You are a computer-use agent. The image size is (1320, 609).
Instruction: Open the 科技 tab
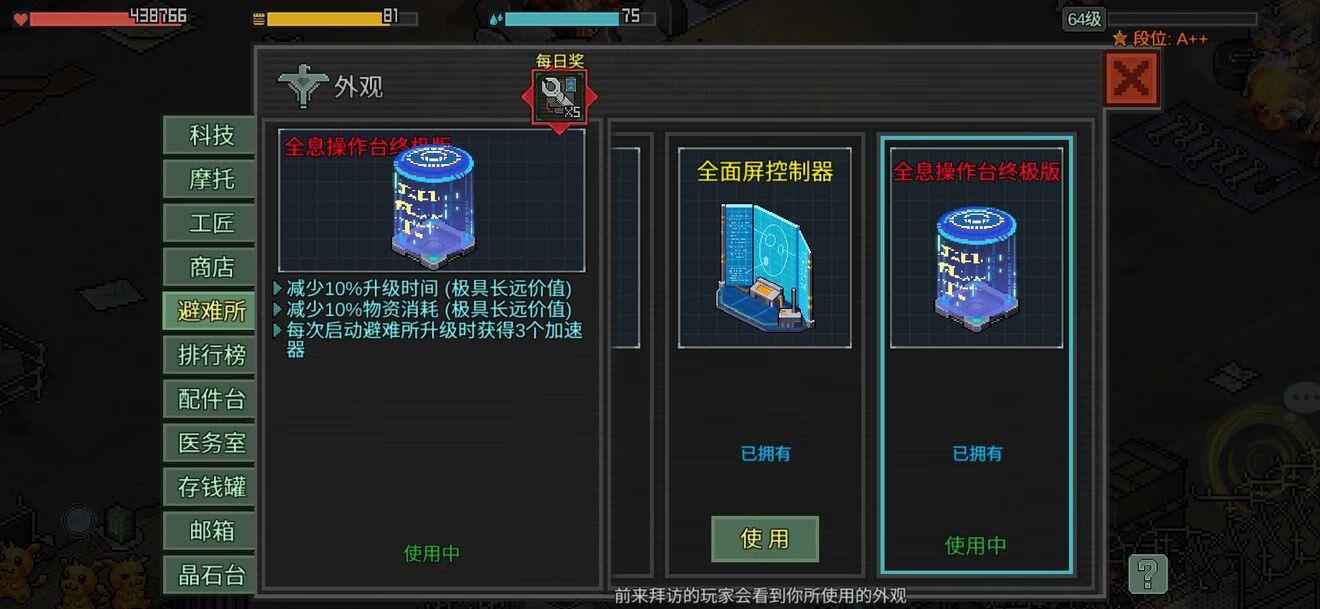pos(211,135)
